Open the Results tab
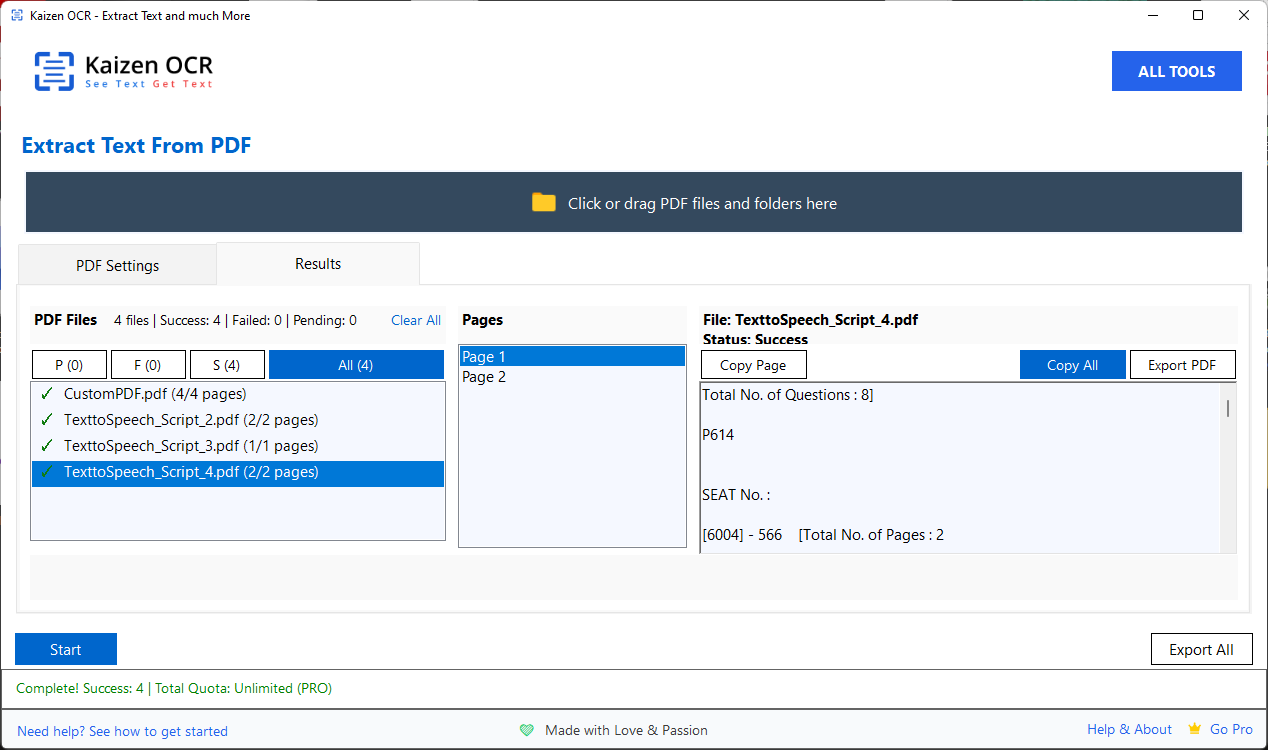Screen dimensions: 1268x750 click(x=318, y=264)
